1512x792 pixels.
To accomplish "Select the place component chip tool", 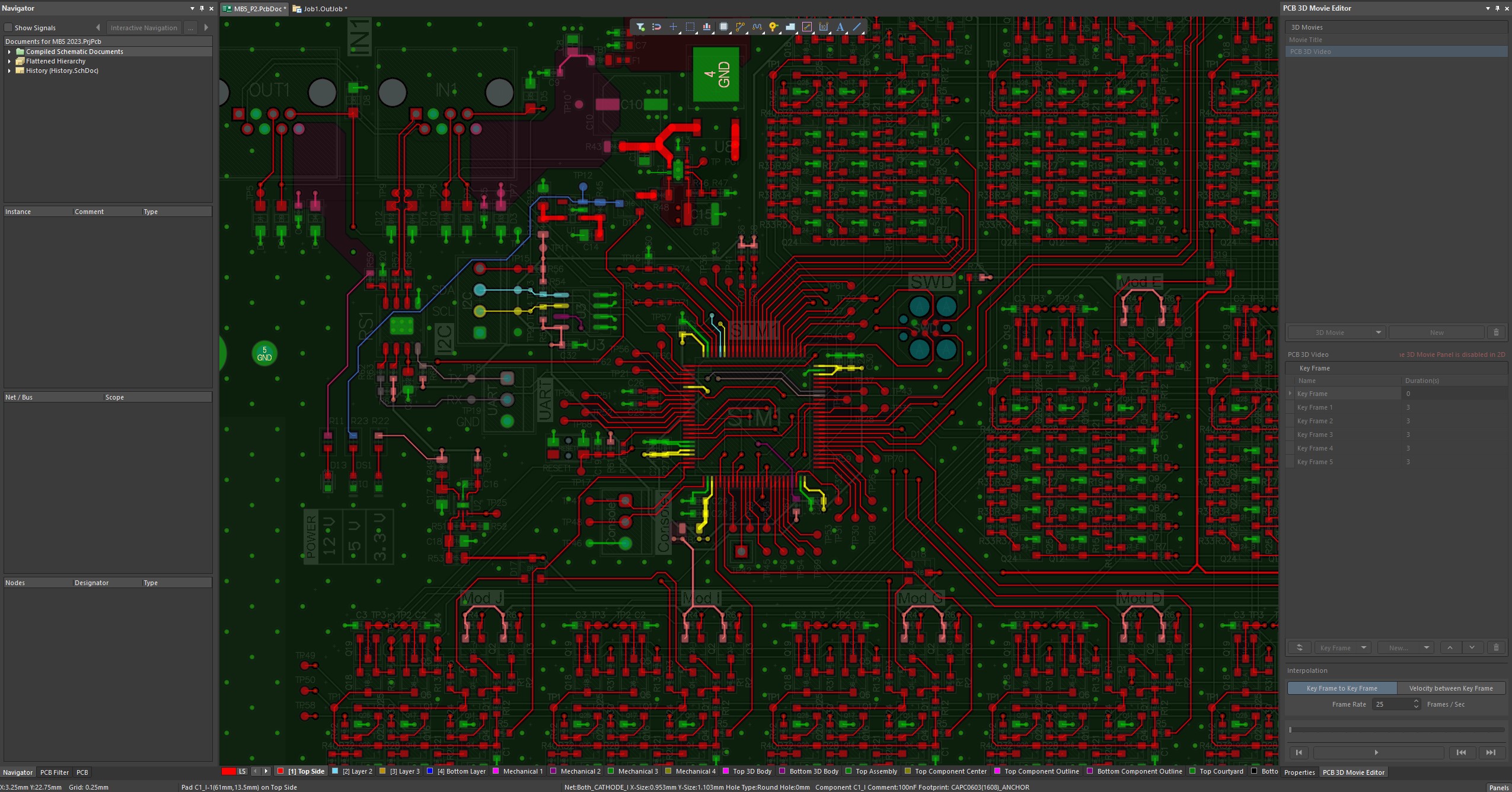I will point(723,27).
